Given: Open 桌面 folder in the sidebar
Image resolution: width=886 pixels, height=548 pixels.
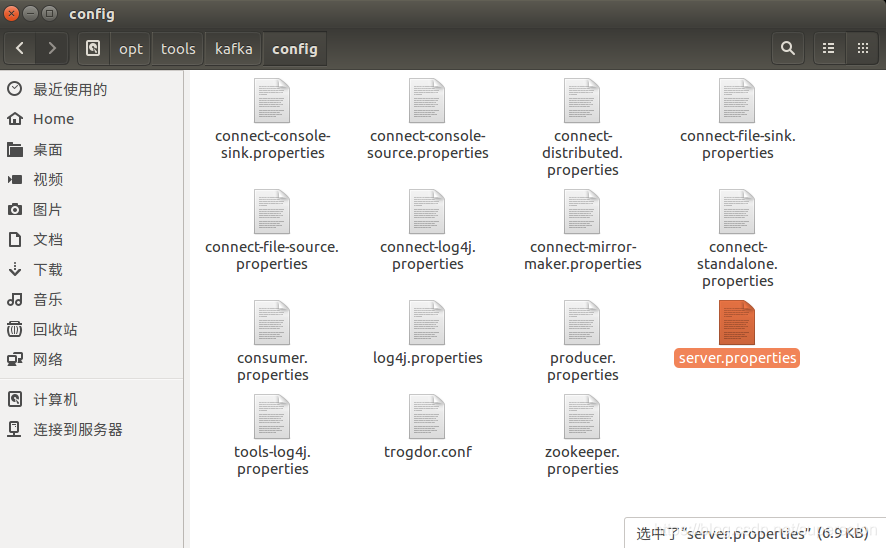Looking at the screenshot, I should [x=92, y=150].
